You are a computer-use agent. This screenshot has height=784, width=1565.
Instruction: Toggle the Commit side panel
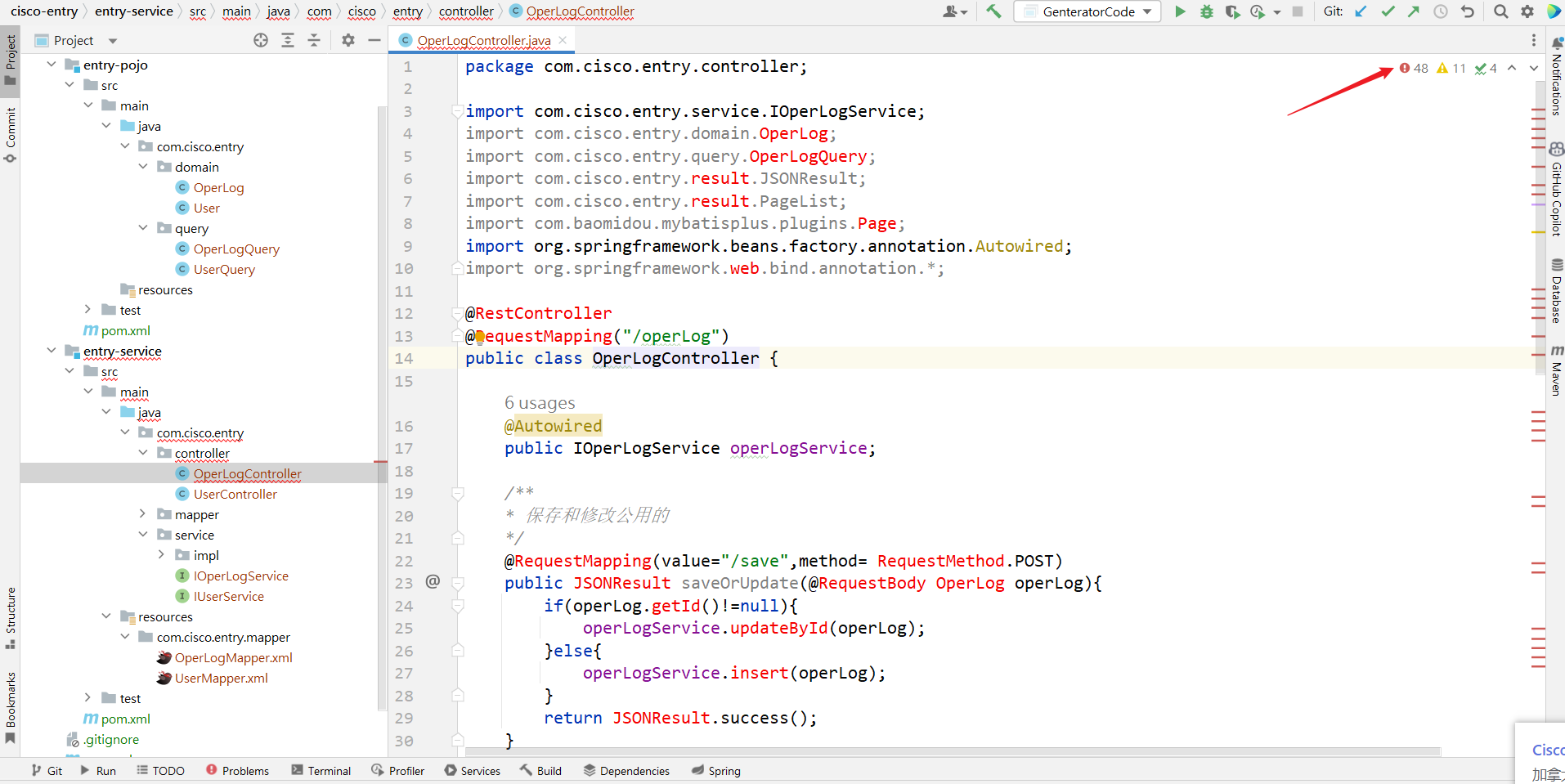point(10,135)
